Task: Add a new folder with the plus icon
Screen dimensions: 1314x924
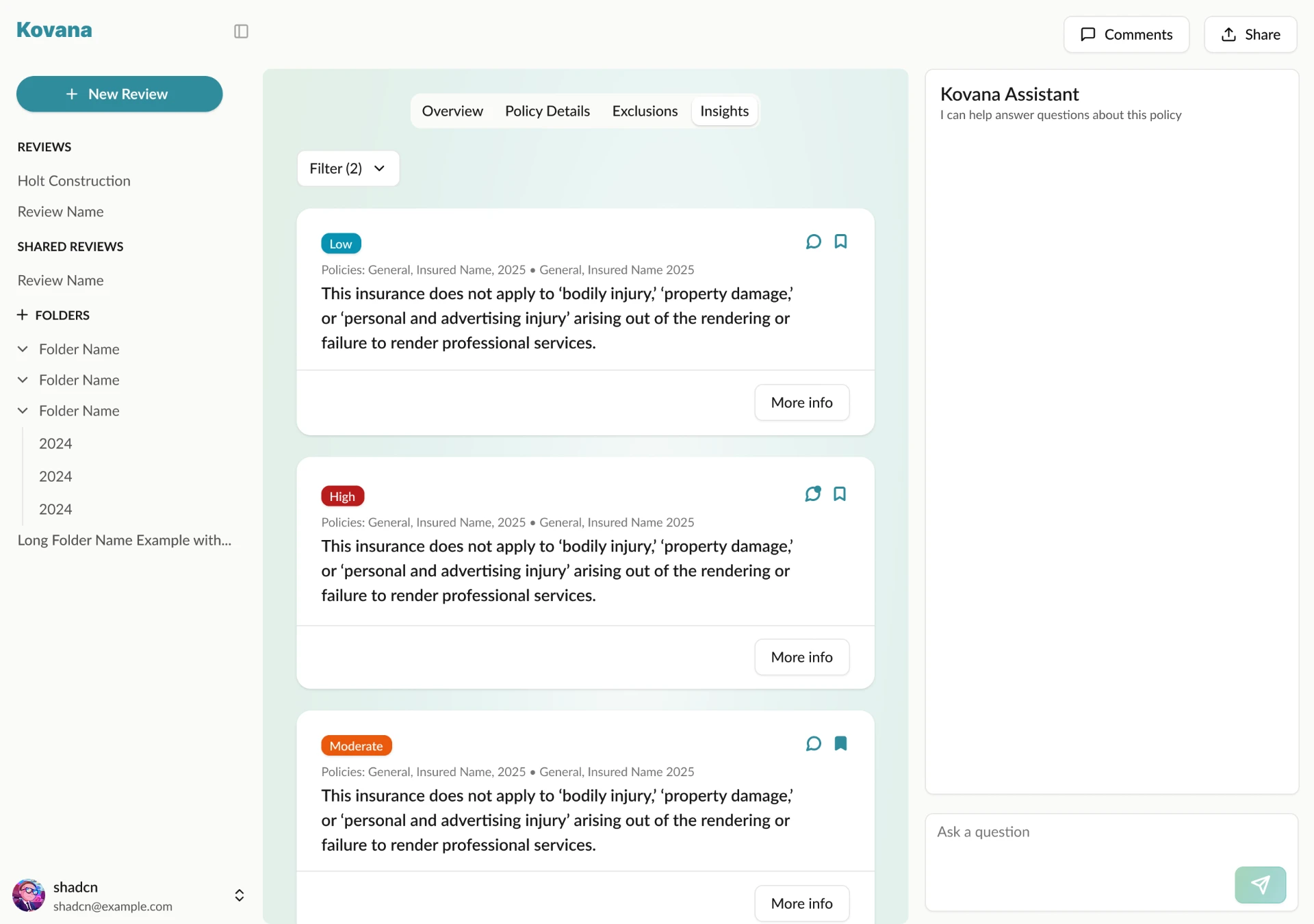Action: 23,315
